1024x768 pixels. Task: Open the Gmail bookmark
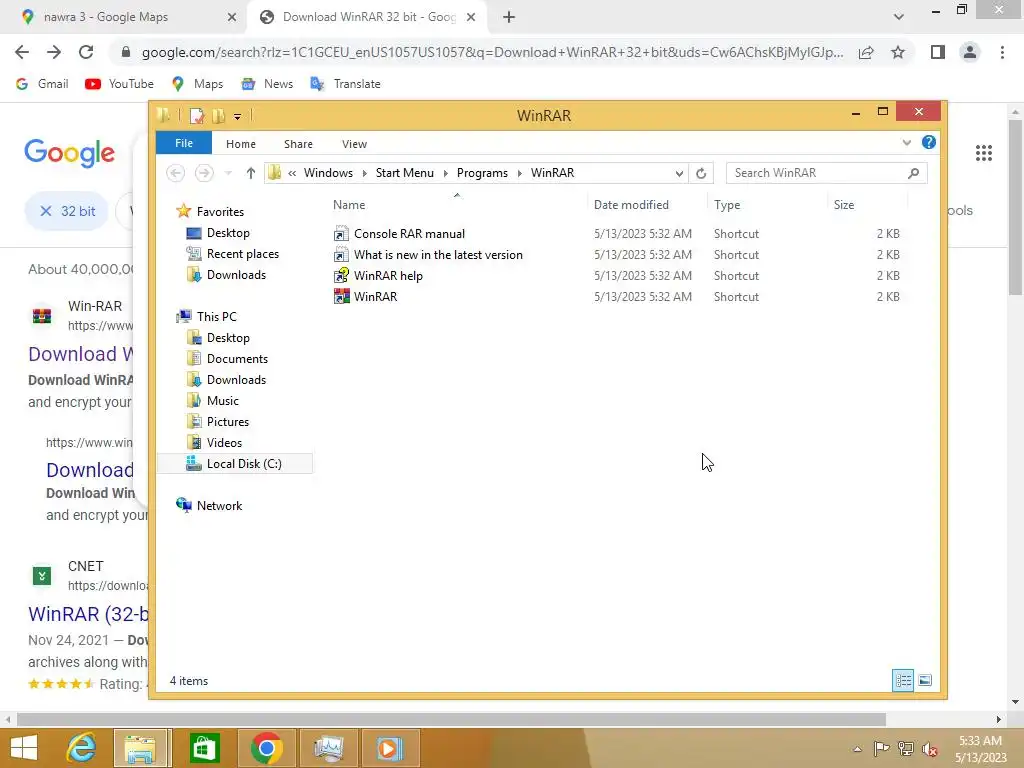[x=42, y=84]
